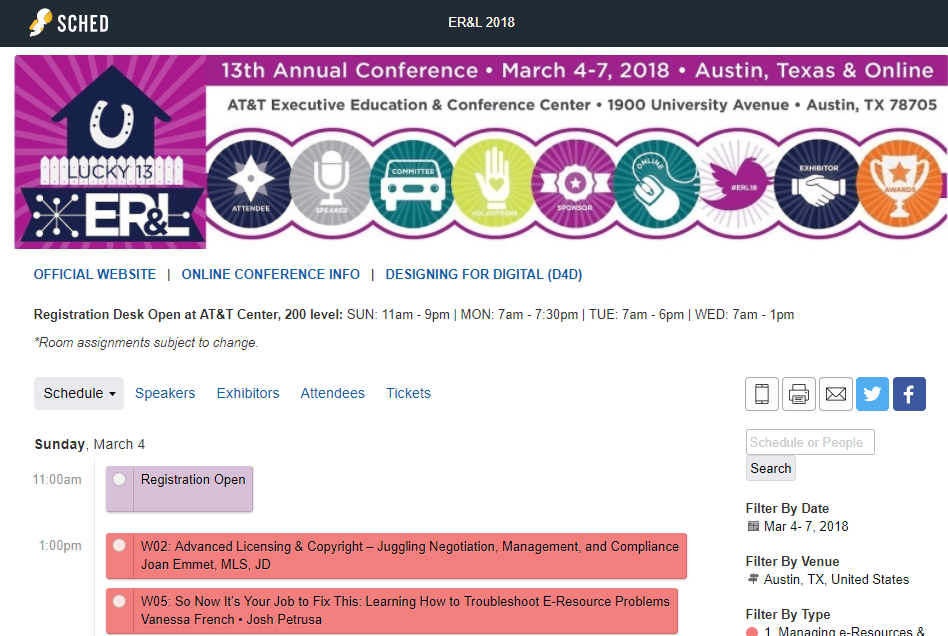This screenshot has width=948, height=636.
Task: Click the Speaker microphone badge in banner
Action: [329, 182]
